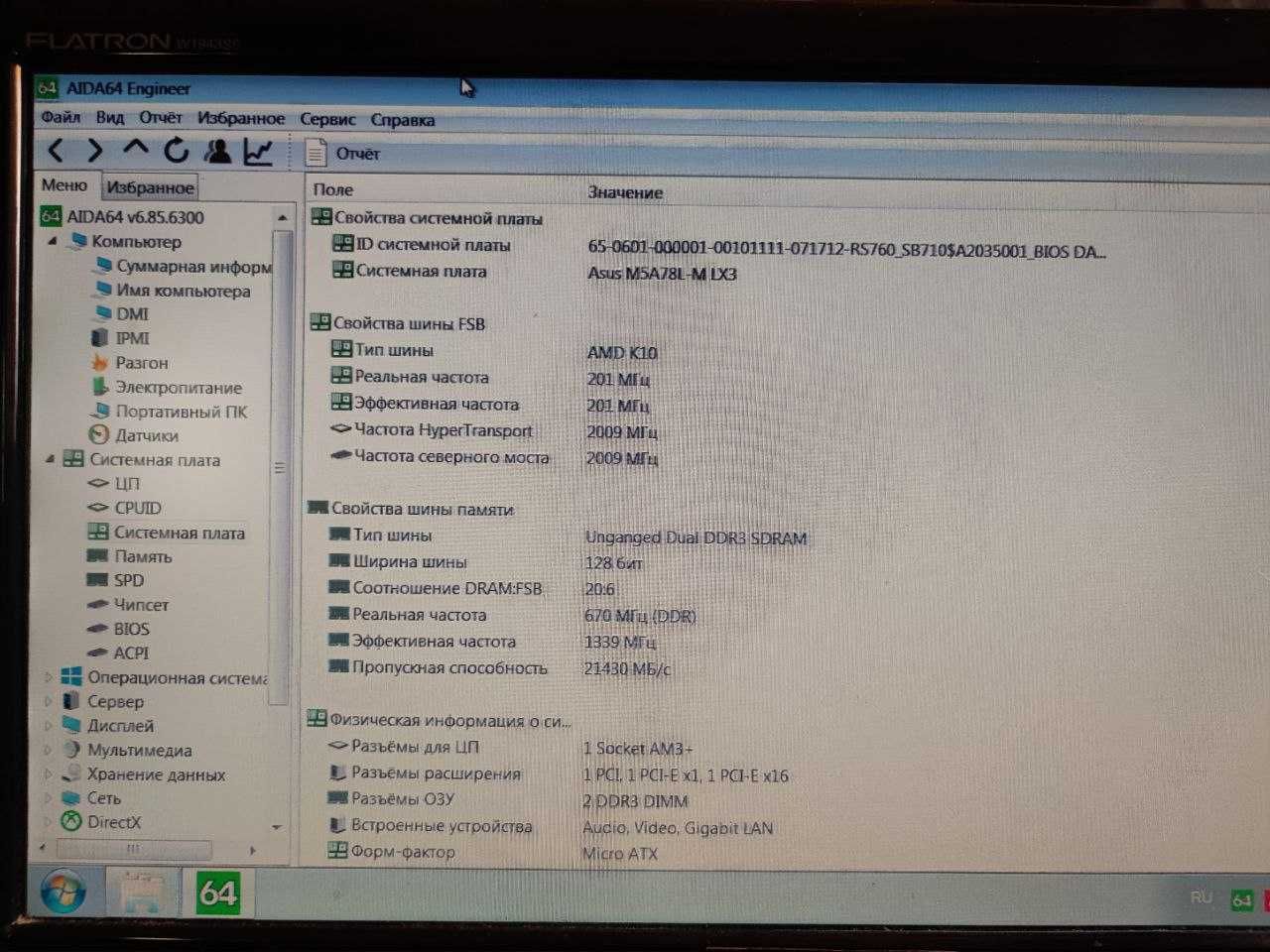Switch to the Меню tab
Viewport: 1270px width, 952px height.
tap(64, 185)
